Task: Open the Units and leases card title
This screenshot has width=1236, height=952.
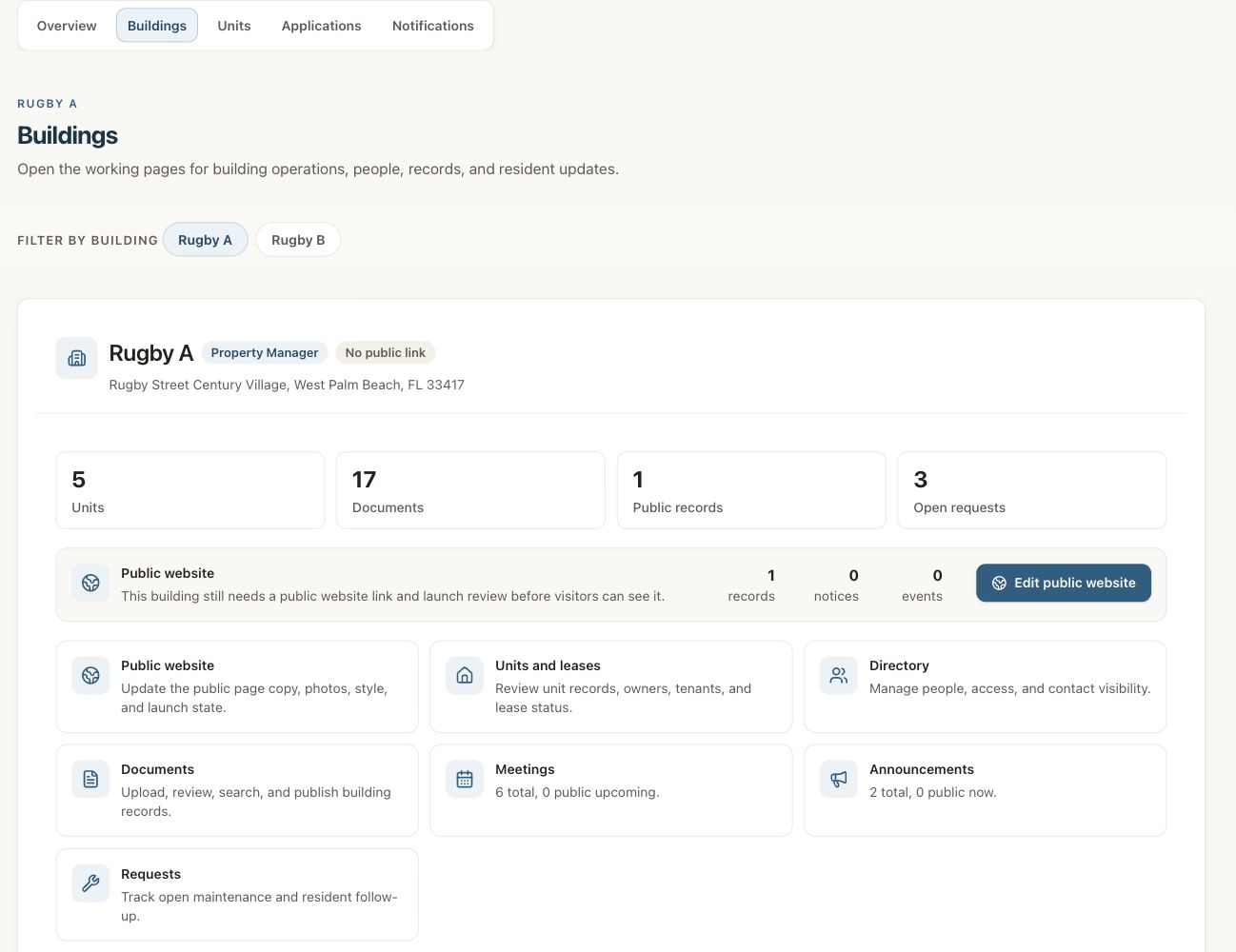Action: click(548, 665)
